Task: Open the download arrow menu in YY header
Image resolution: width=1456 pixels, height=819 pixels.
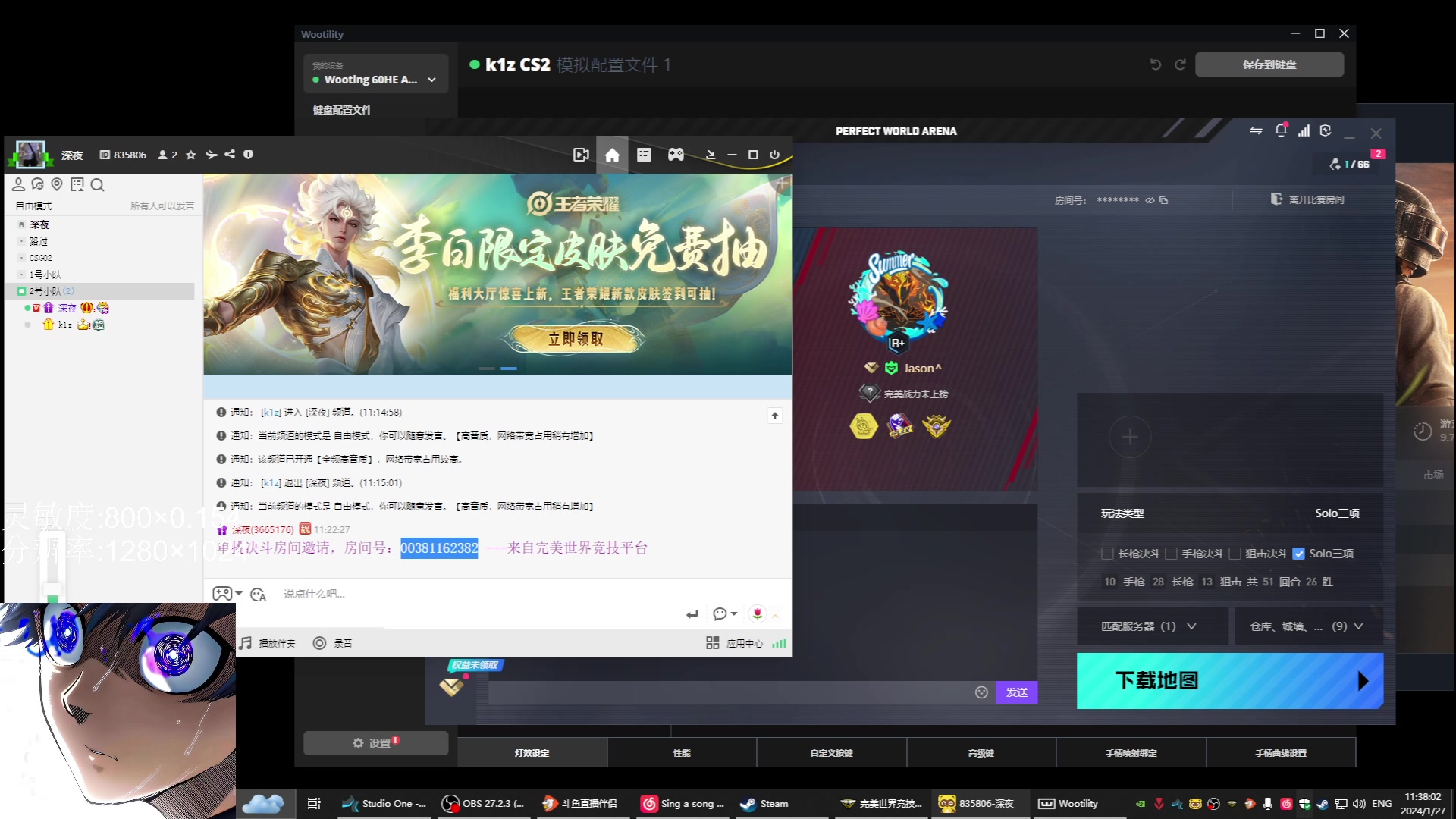Action: tap(711, 155)
